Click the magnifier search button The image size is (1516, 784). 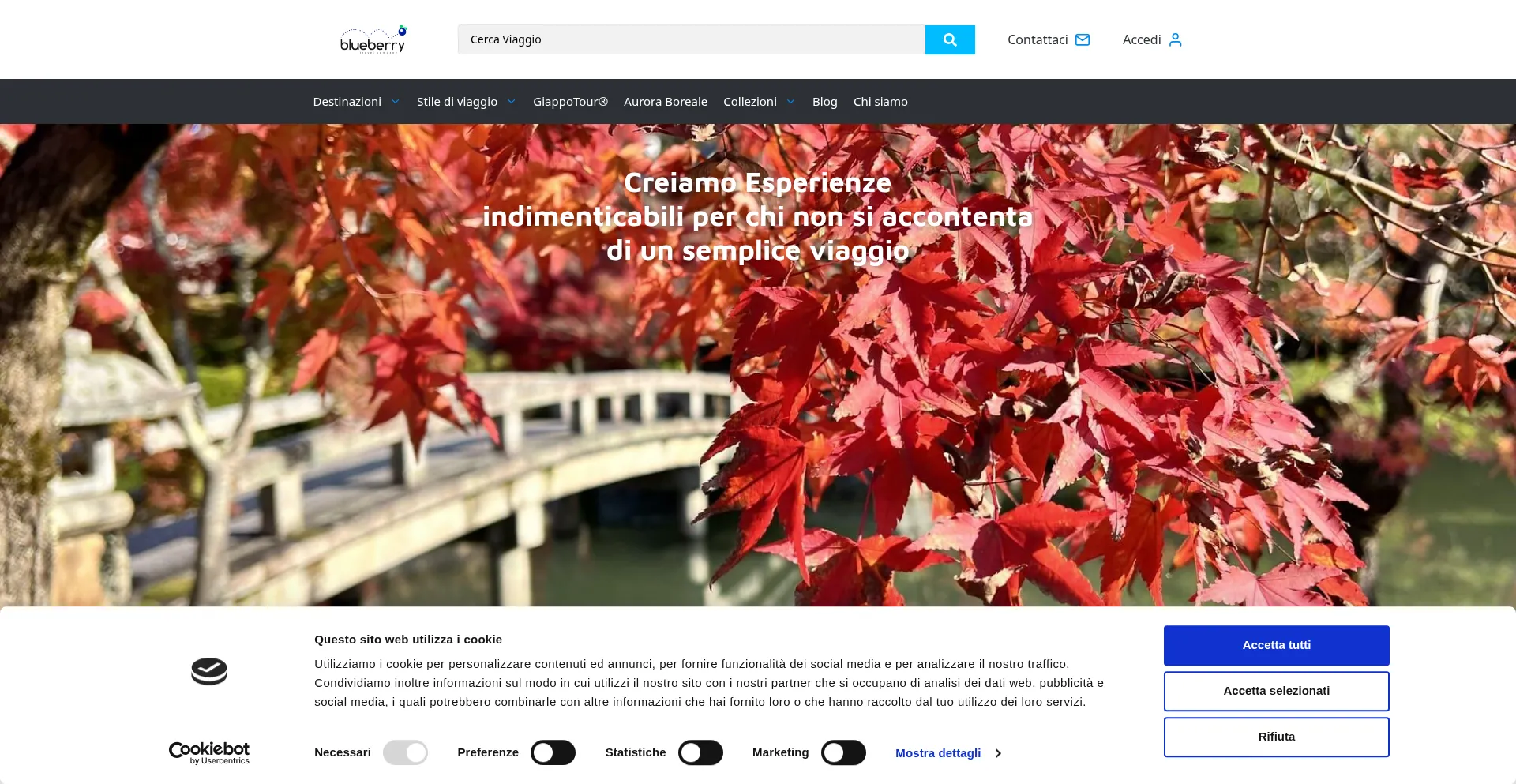(x=950, y=39)
